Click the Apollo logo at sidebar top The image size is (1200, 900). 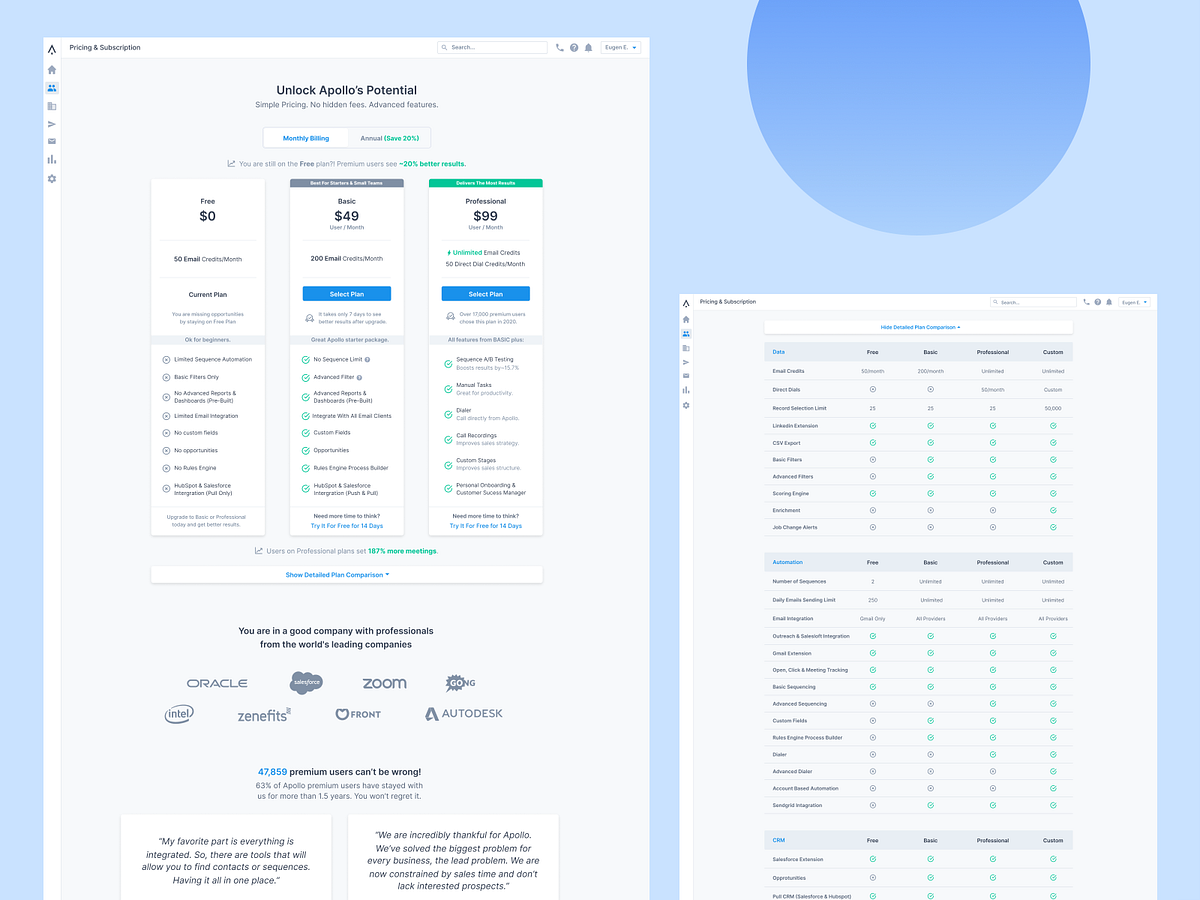point(51,47)
